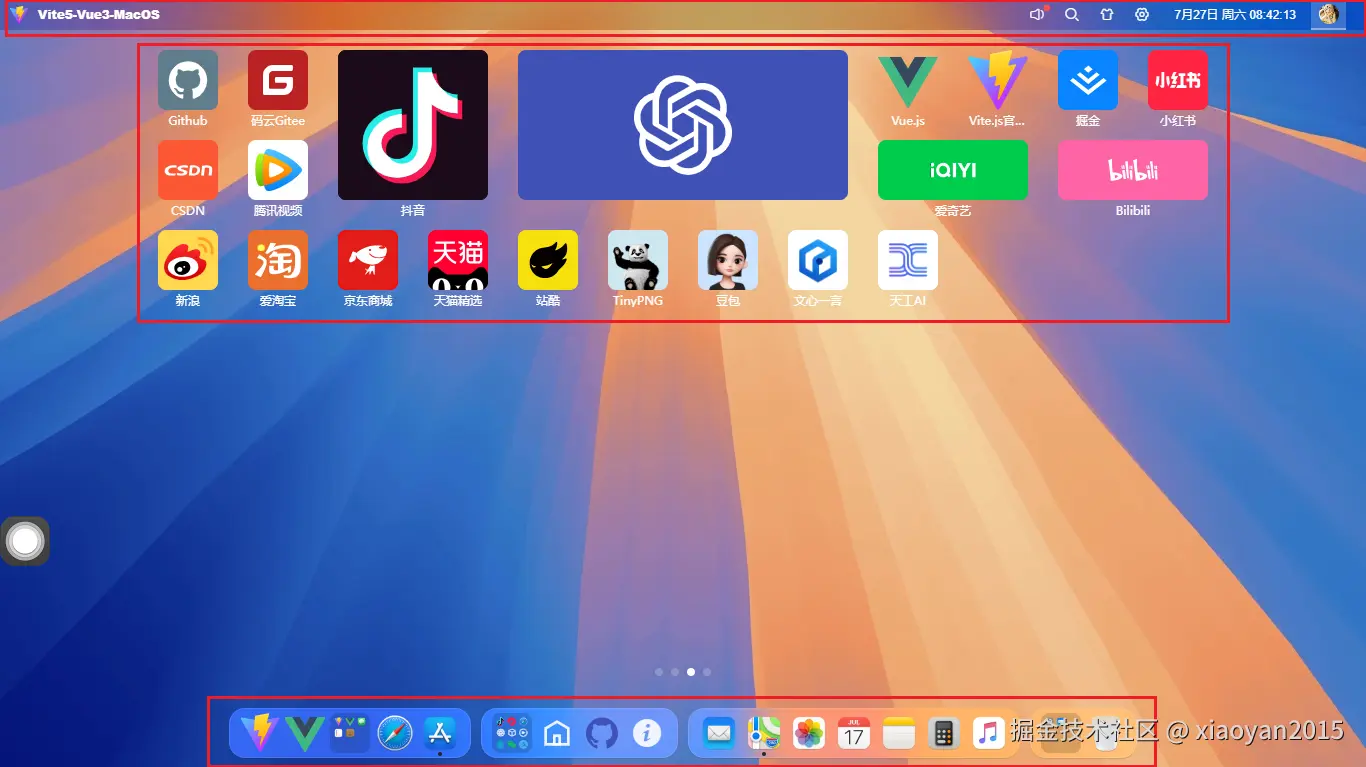
Task: Open the CSDN app icon
Action: point(188,170)
